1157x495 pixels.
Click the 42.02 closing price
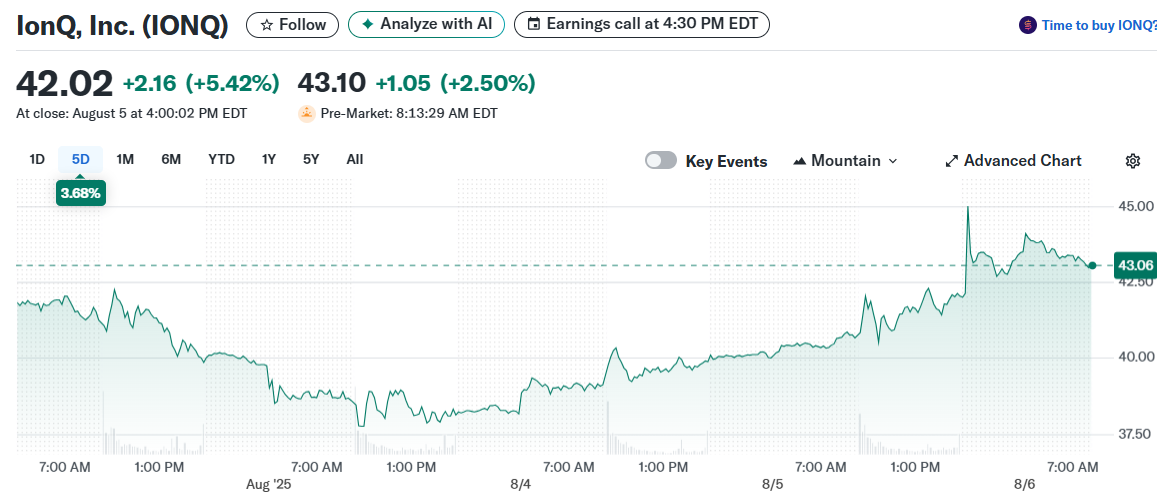click(65, 83)
